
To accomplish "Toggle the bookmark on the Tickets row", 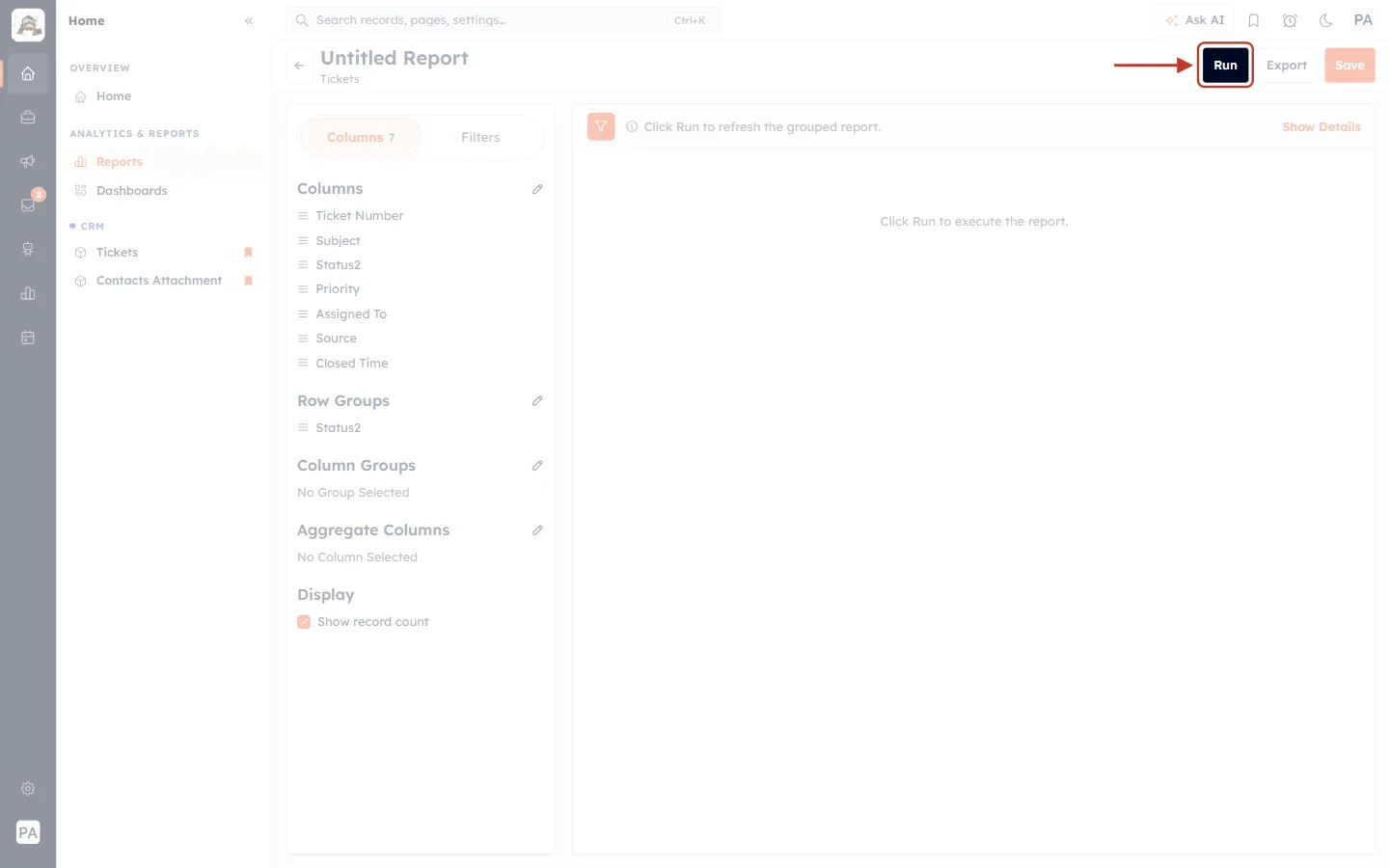I will [248, 253].
